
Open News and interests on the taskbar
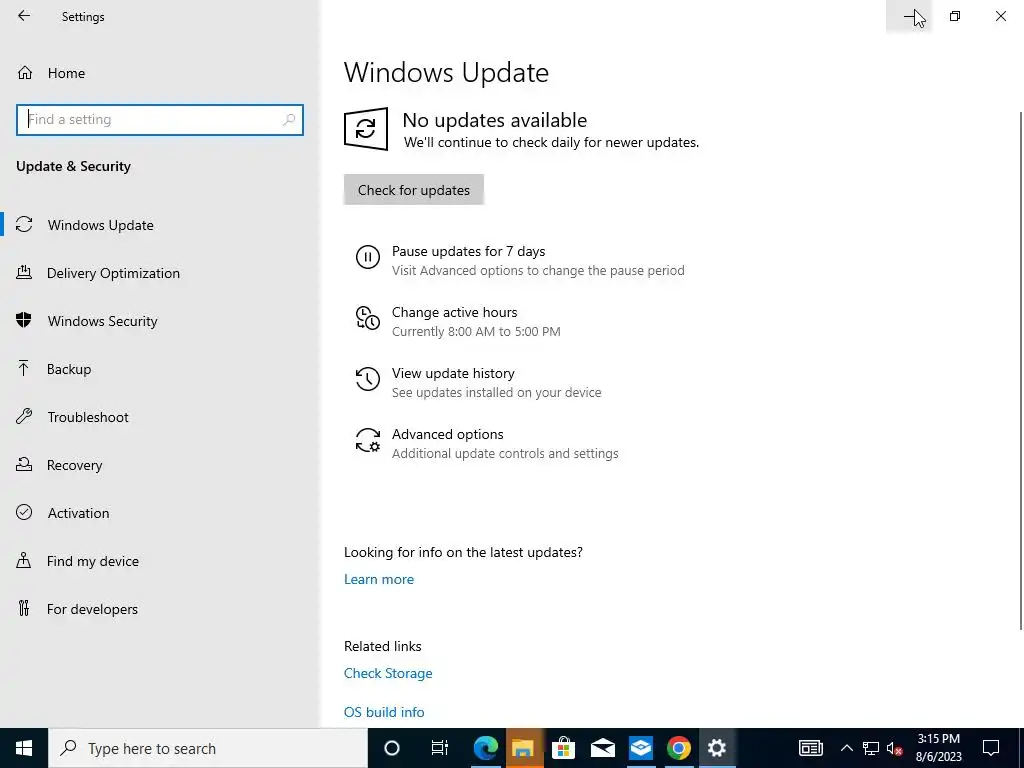[810, 748]
